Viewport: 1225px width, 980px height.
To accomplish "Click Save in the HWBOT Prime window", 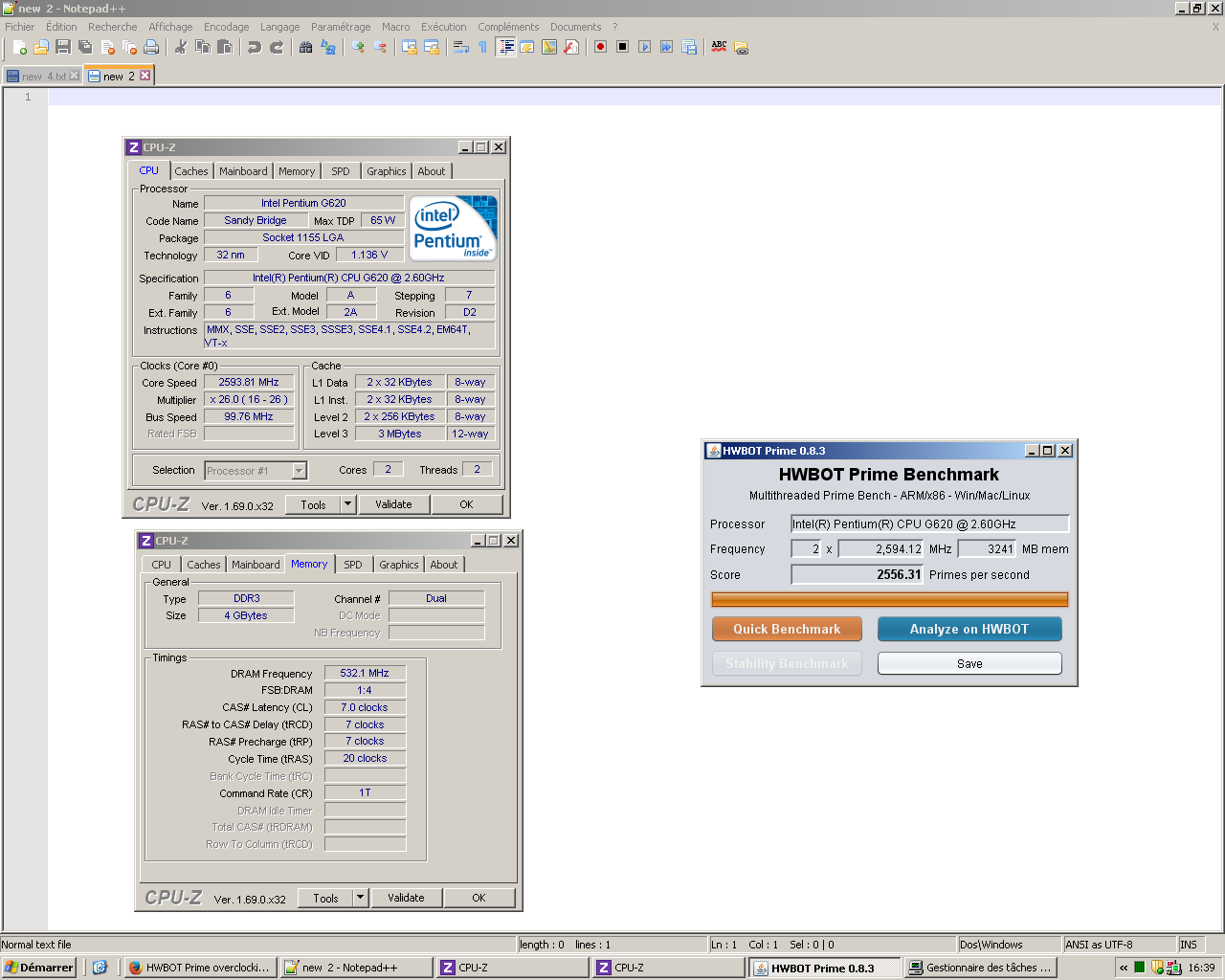I will point(969,663).
